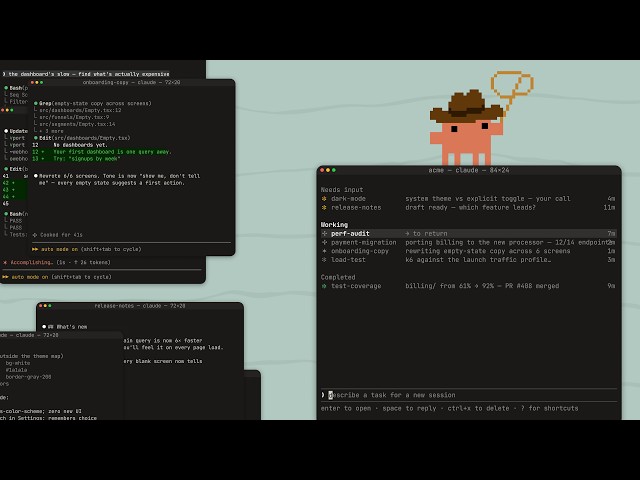Click the release-notes — claude window title bar
The image size is (640, 480).
140,306
